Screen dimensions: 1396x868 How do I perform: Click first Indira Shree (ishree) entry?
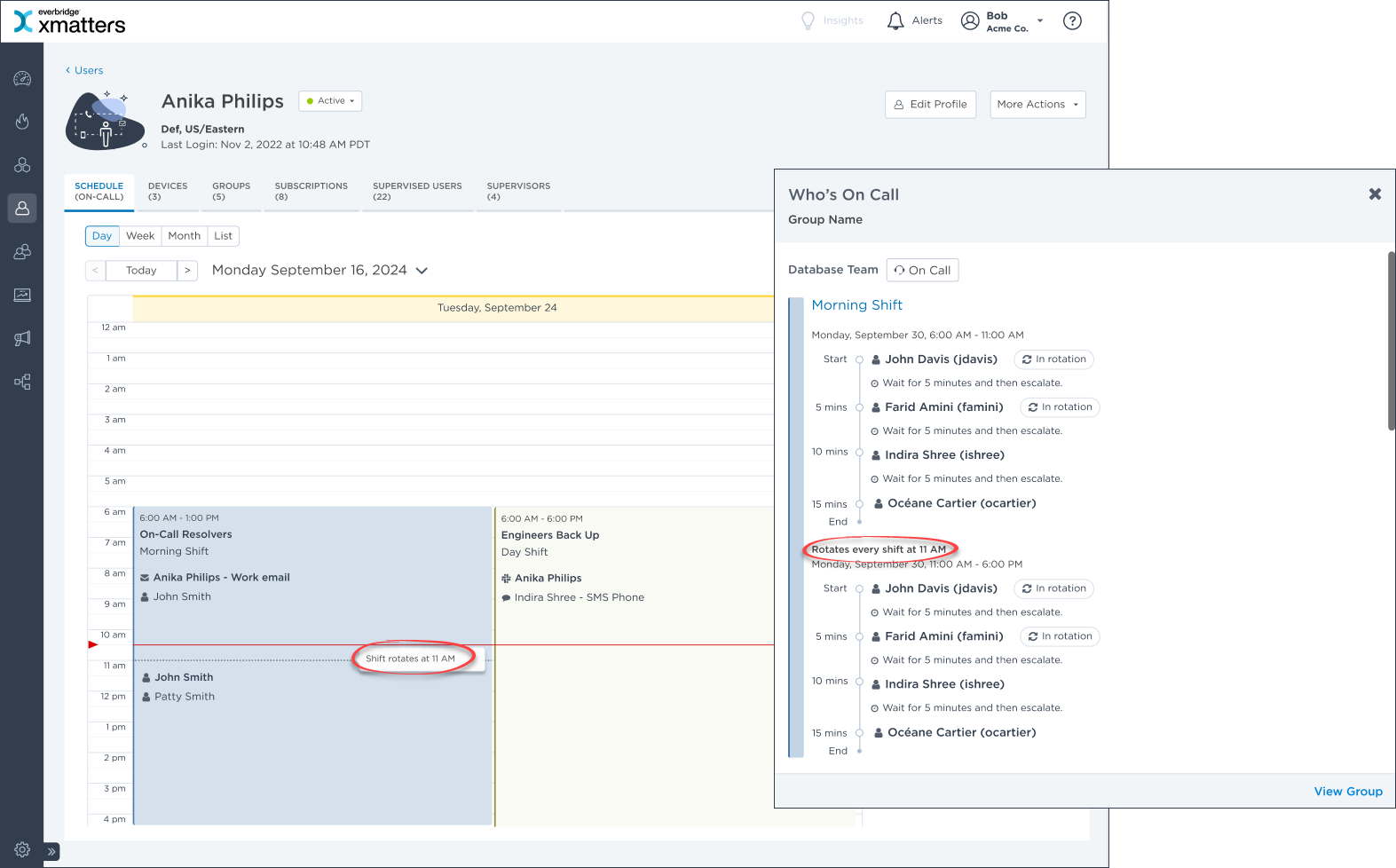pos(938,455)
